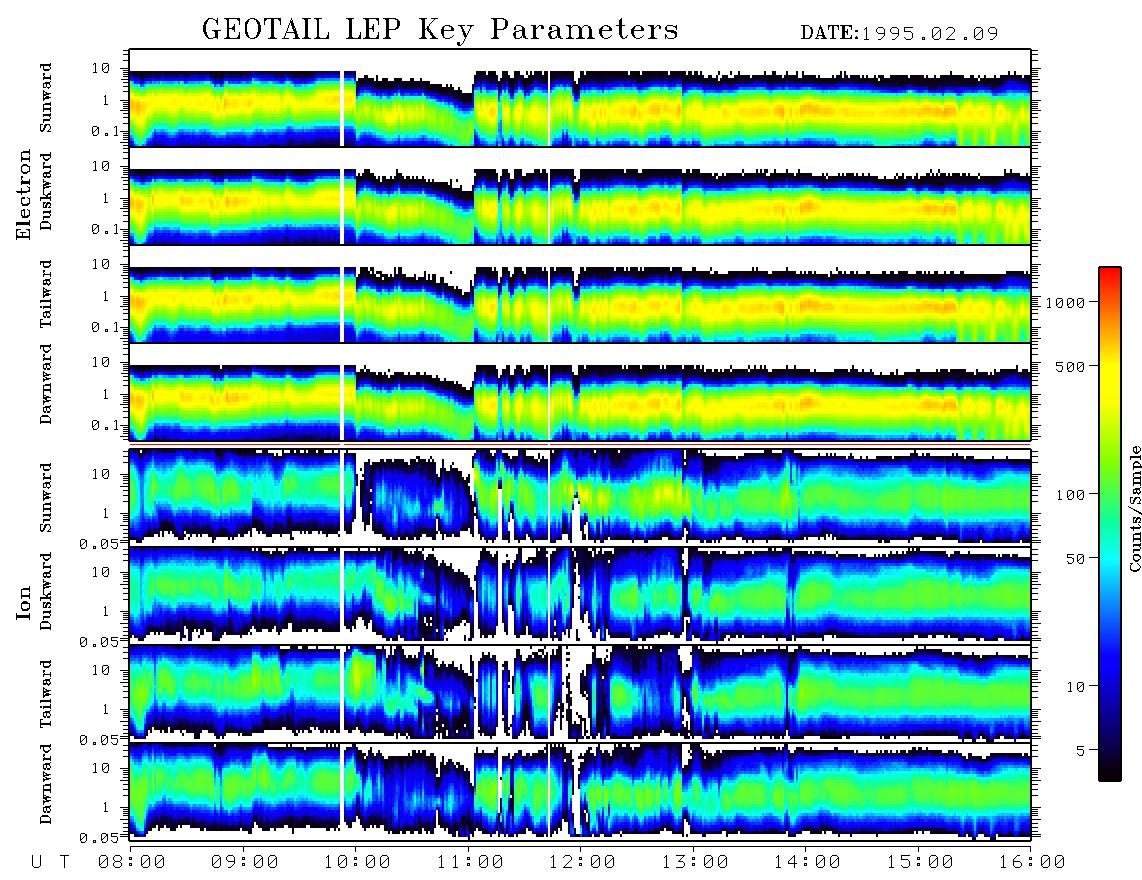Click the color scale value 10 beside the colorbar

[1075, 686]
